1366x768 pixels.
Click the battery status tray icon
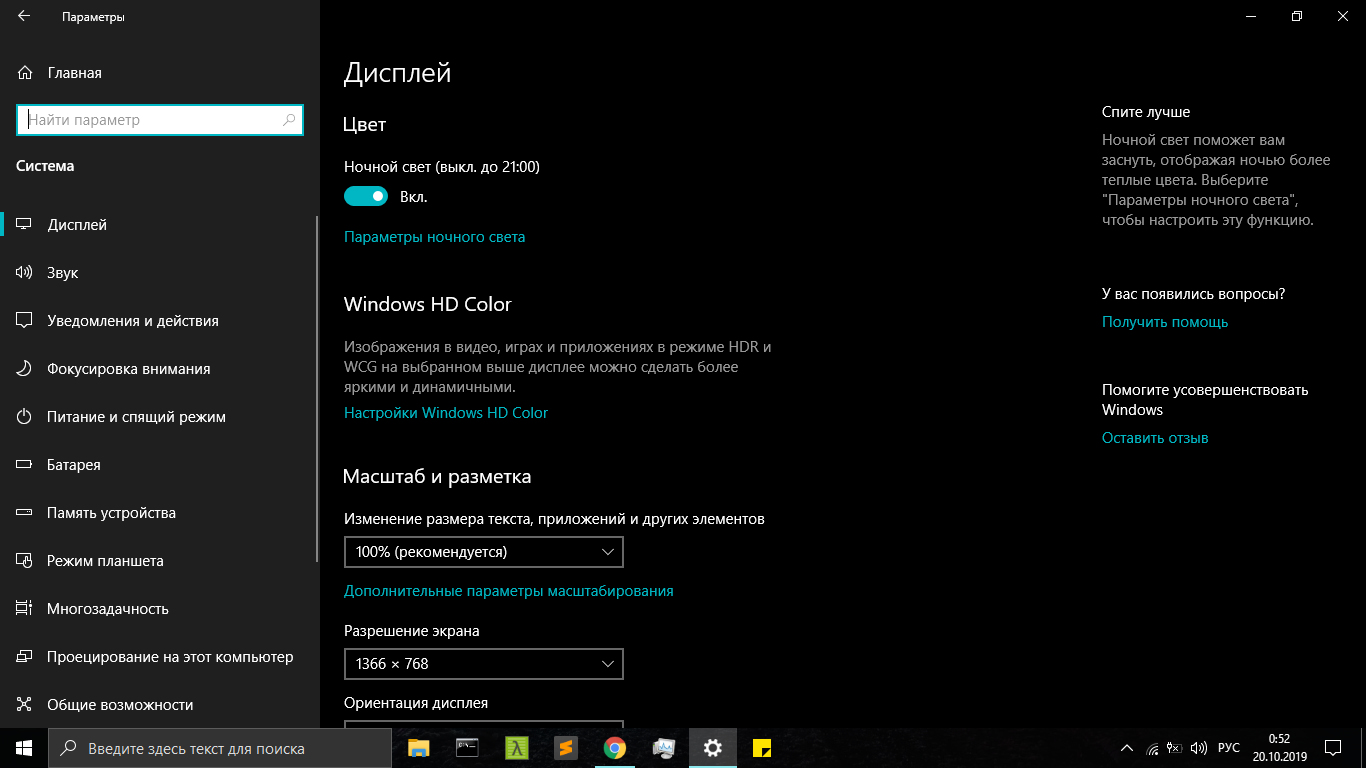(x=1175, y=748)
